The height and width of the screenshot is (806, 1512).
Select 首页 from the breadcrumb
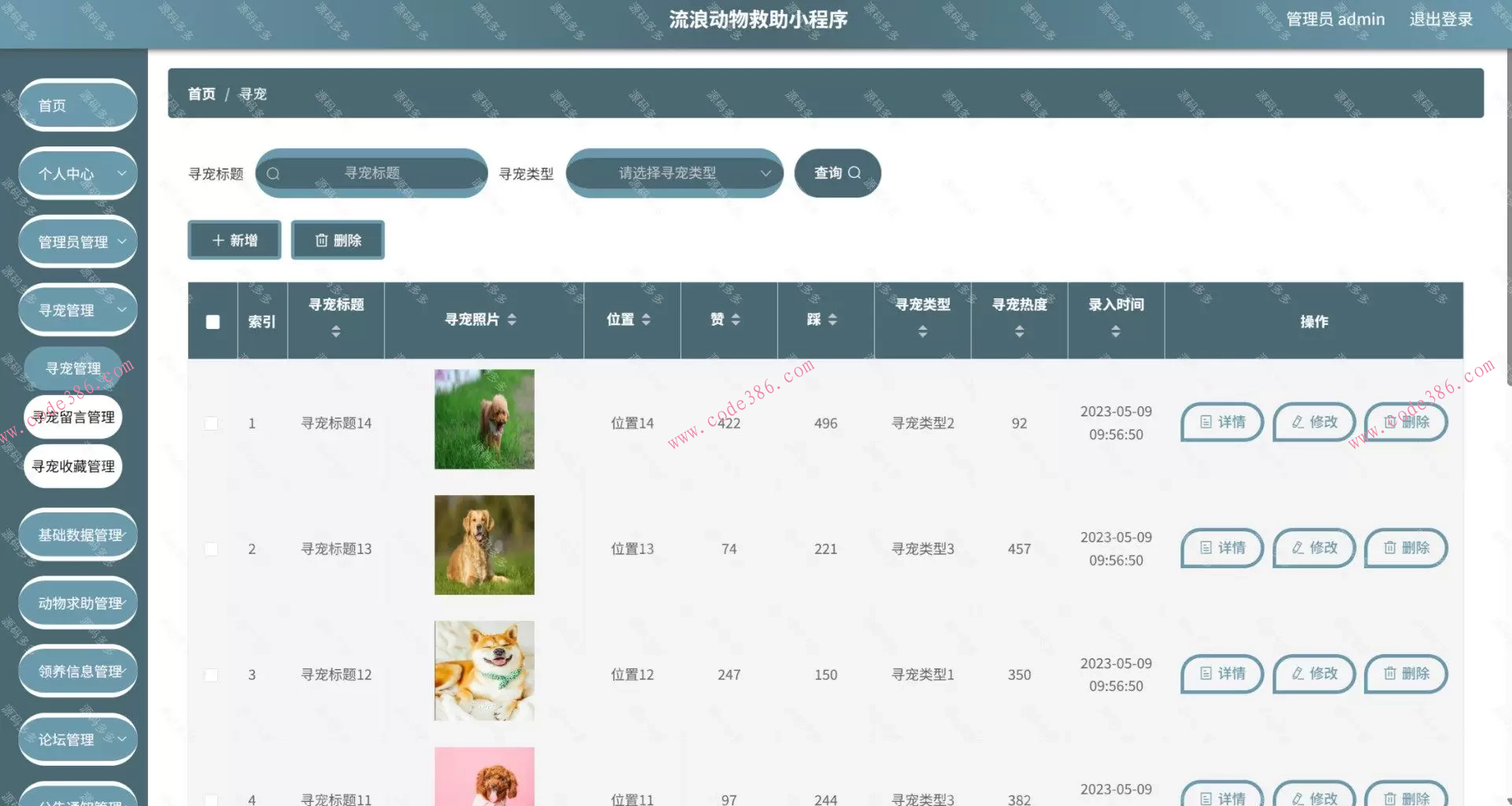click(201, 94)
